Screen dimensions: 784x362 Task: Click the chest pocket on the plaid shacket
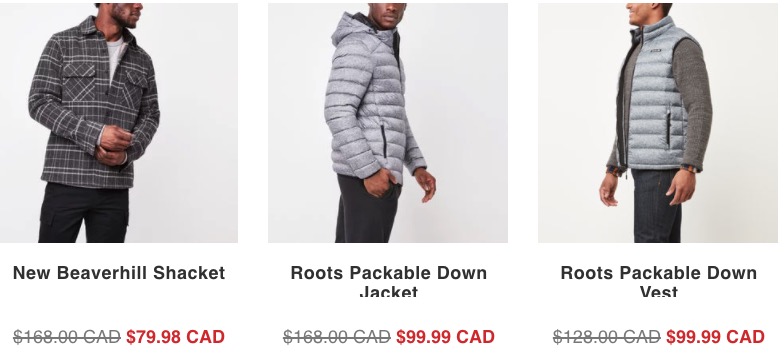[x=78, y=82]
